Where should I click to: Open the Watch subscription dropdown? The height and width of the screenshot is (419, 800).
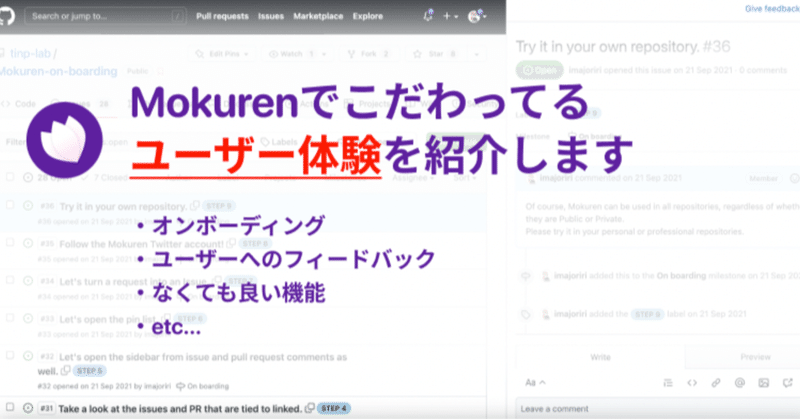tap(298, 54)
